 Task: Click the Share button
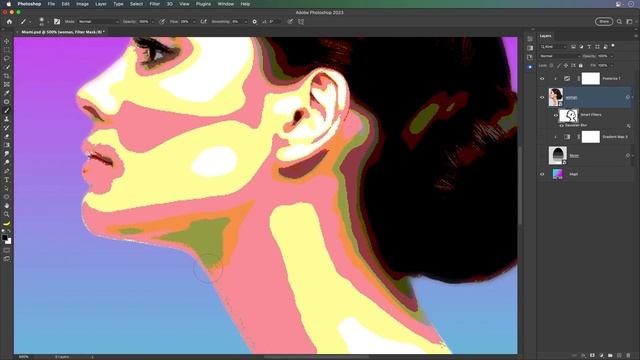point(604,22)
